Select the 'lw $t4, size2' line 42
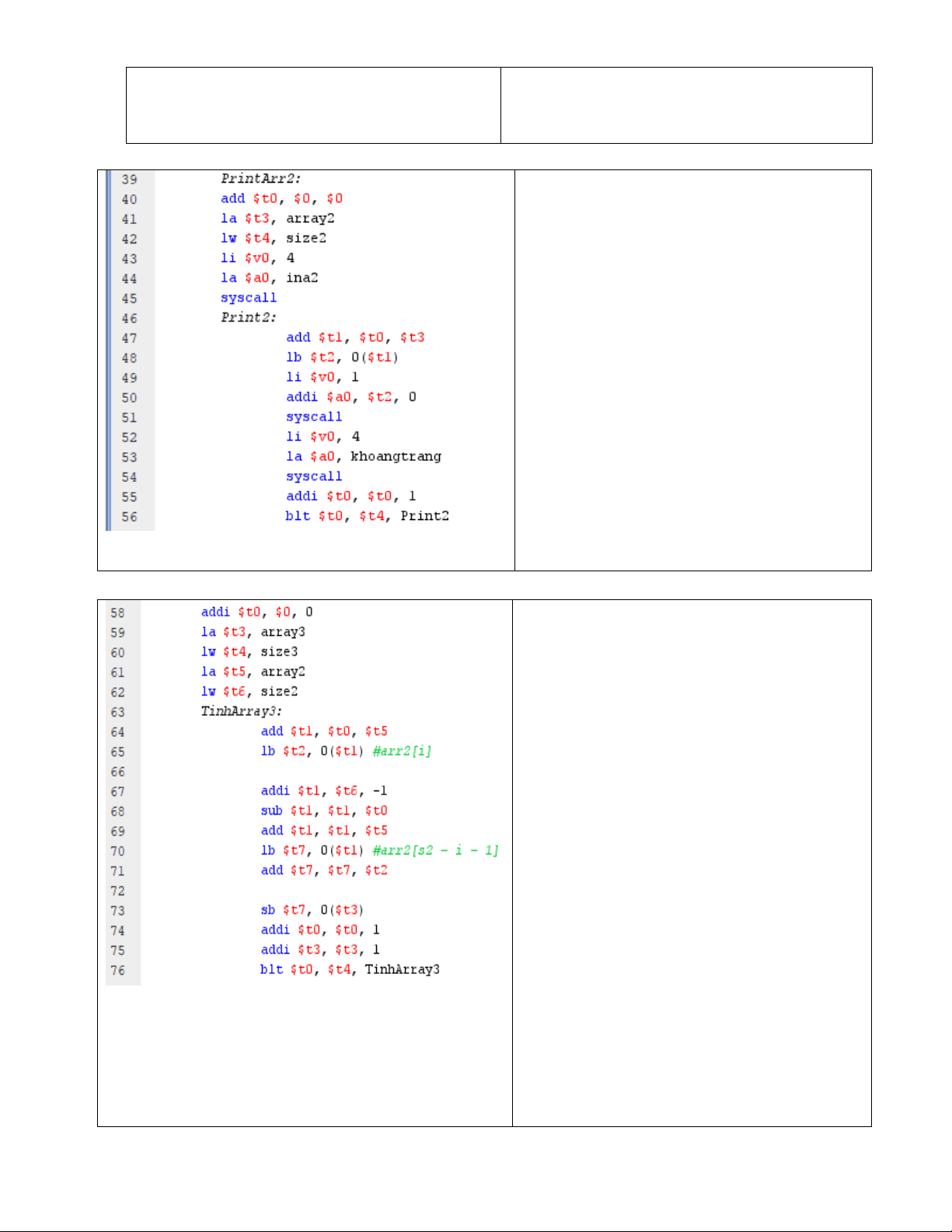The width and height of the screenshot is (952, 1232). pos(273,239)
